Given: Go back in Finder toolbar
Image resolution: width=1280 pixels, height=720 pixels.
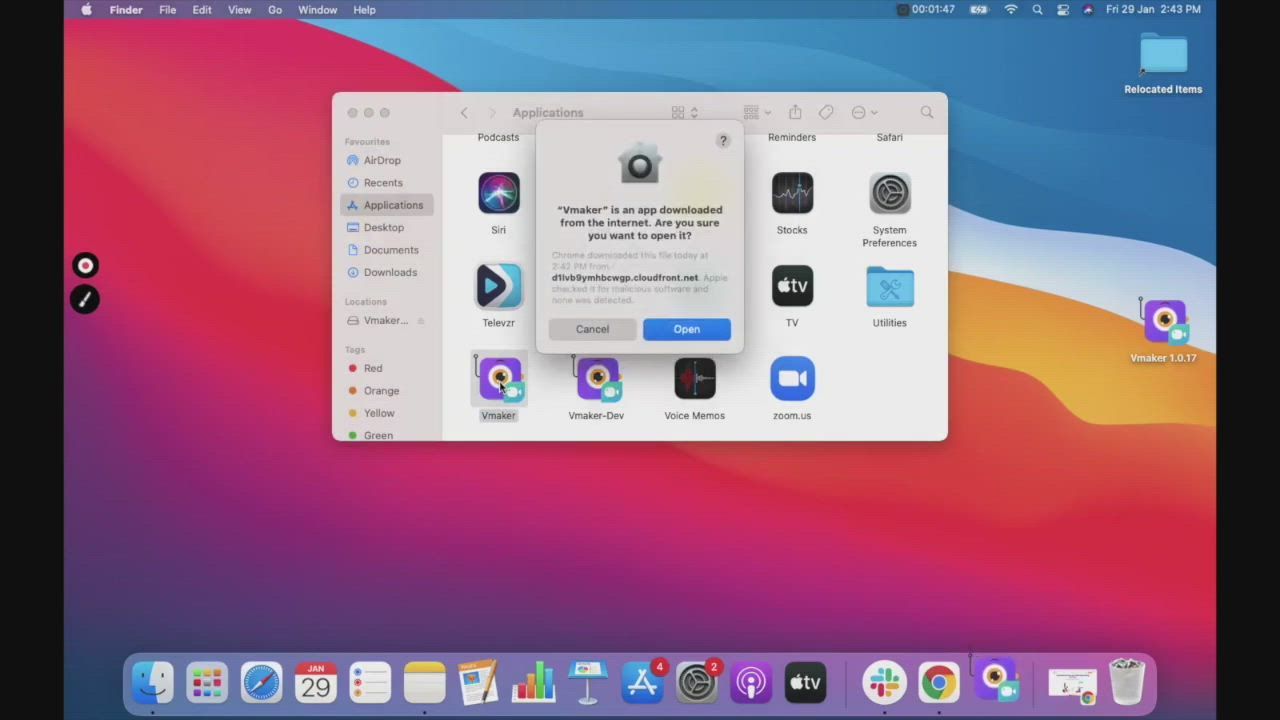Looking at the screenshot, I should click(x=464, y=113).
